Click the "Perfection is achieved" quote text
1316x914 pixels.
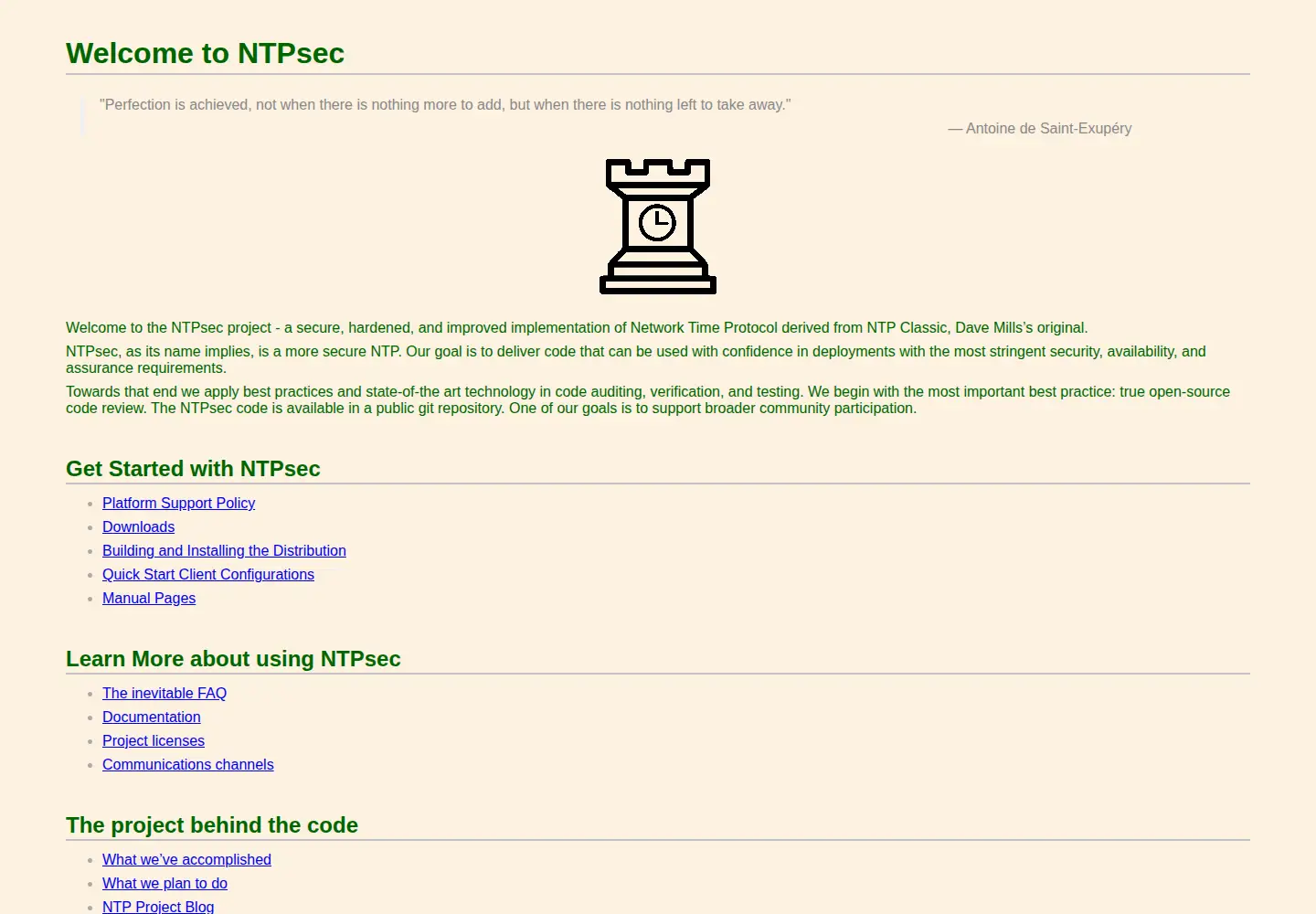tap(445, 104)
